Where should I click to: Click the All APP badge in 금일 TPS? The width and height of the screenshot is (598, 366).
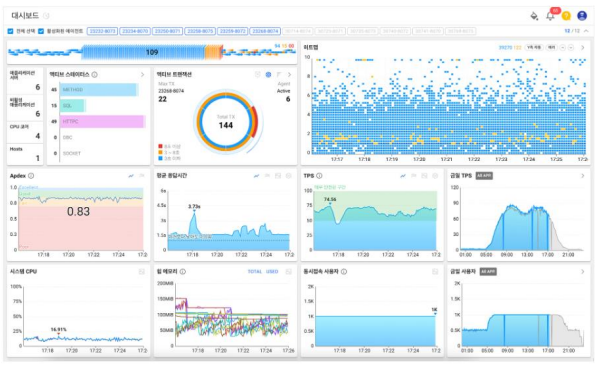tap(484, 176)
